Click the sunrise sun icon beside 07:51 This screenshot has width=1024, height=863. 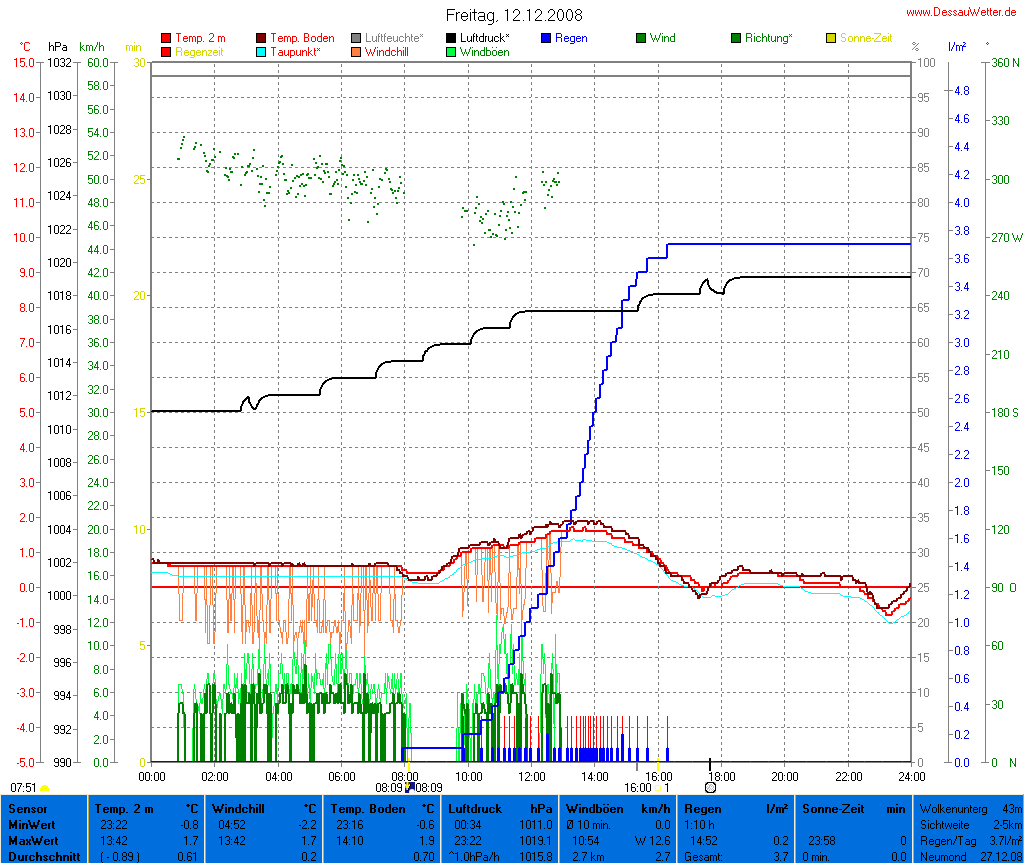pos(44,789)
